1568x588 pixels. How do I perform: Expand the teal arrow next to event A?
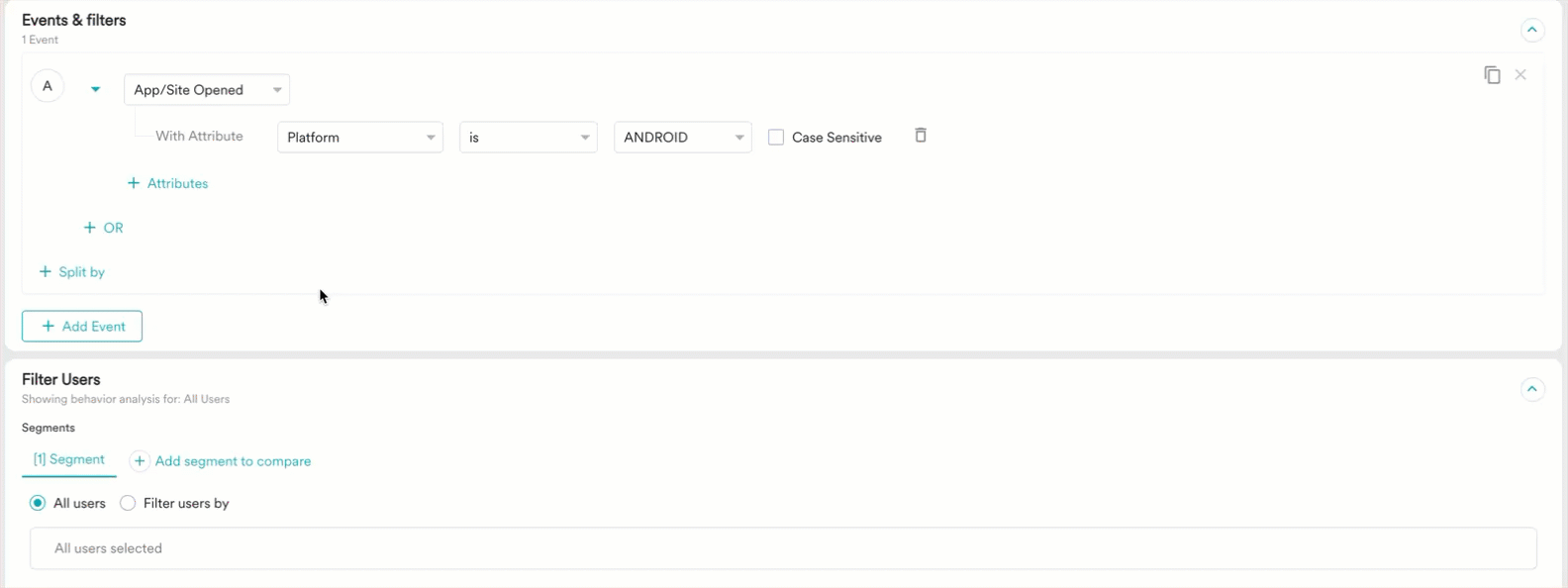click(x=95, y=89)
